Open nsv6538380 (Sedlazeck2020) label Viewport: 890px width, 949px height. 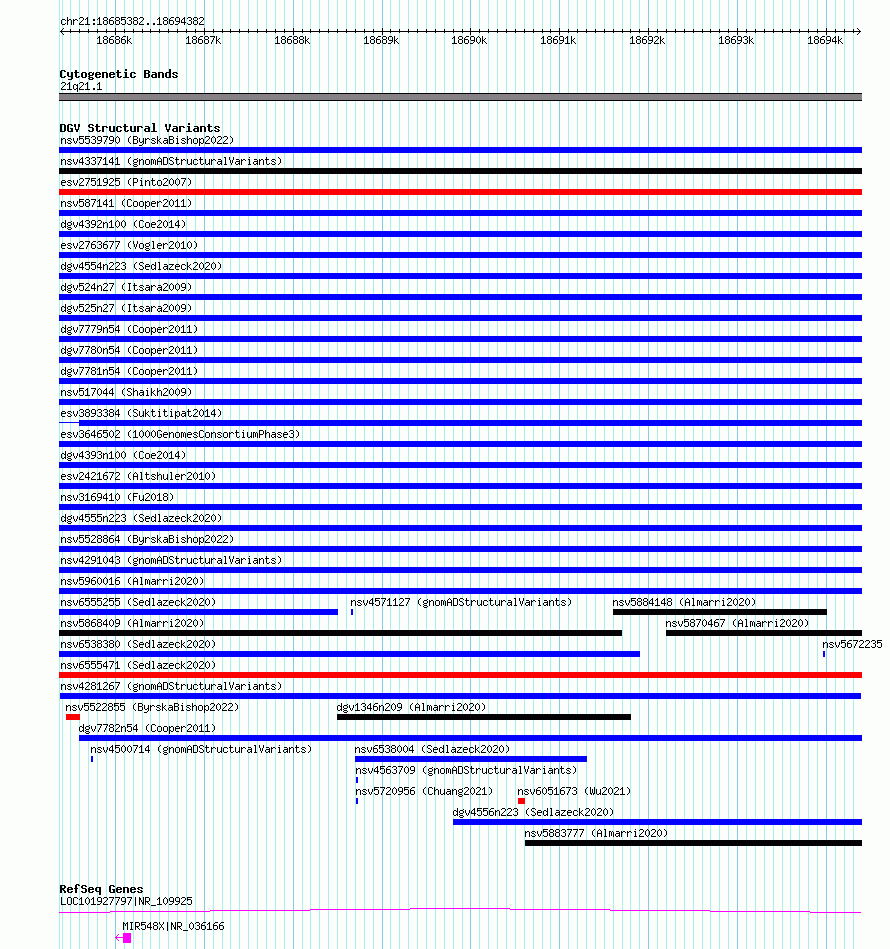138,645
